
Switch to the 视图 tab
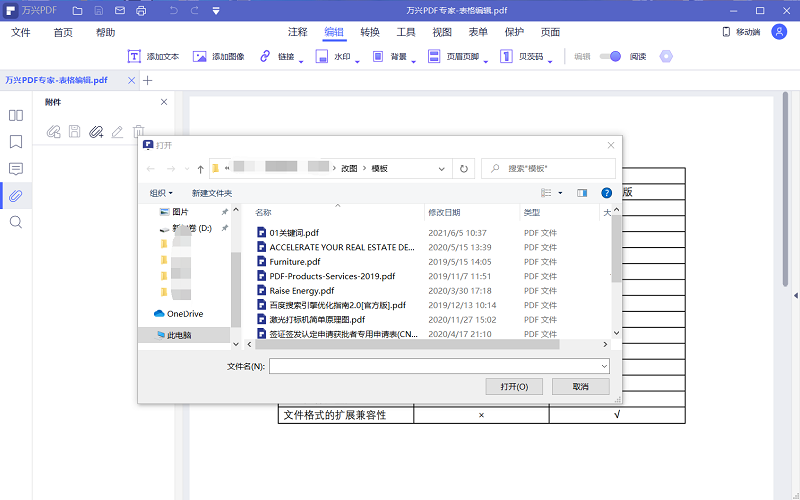point(442,32)
